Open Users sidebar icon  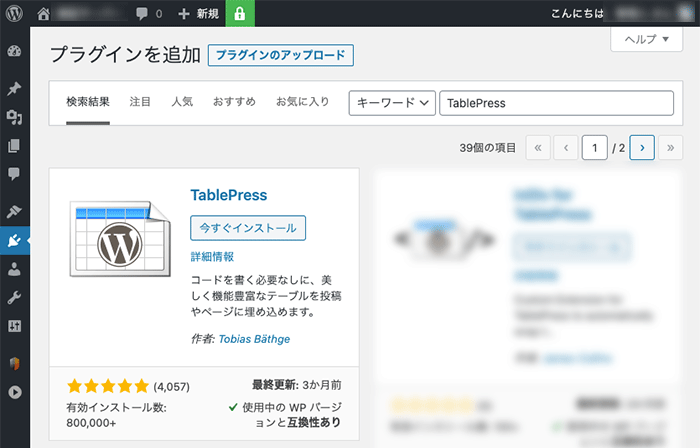coord(14,269)
